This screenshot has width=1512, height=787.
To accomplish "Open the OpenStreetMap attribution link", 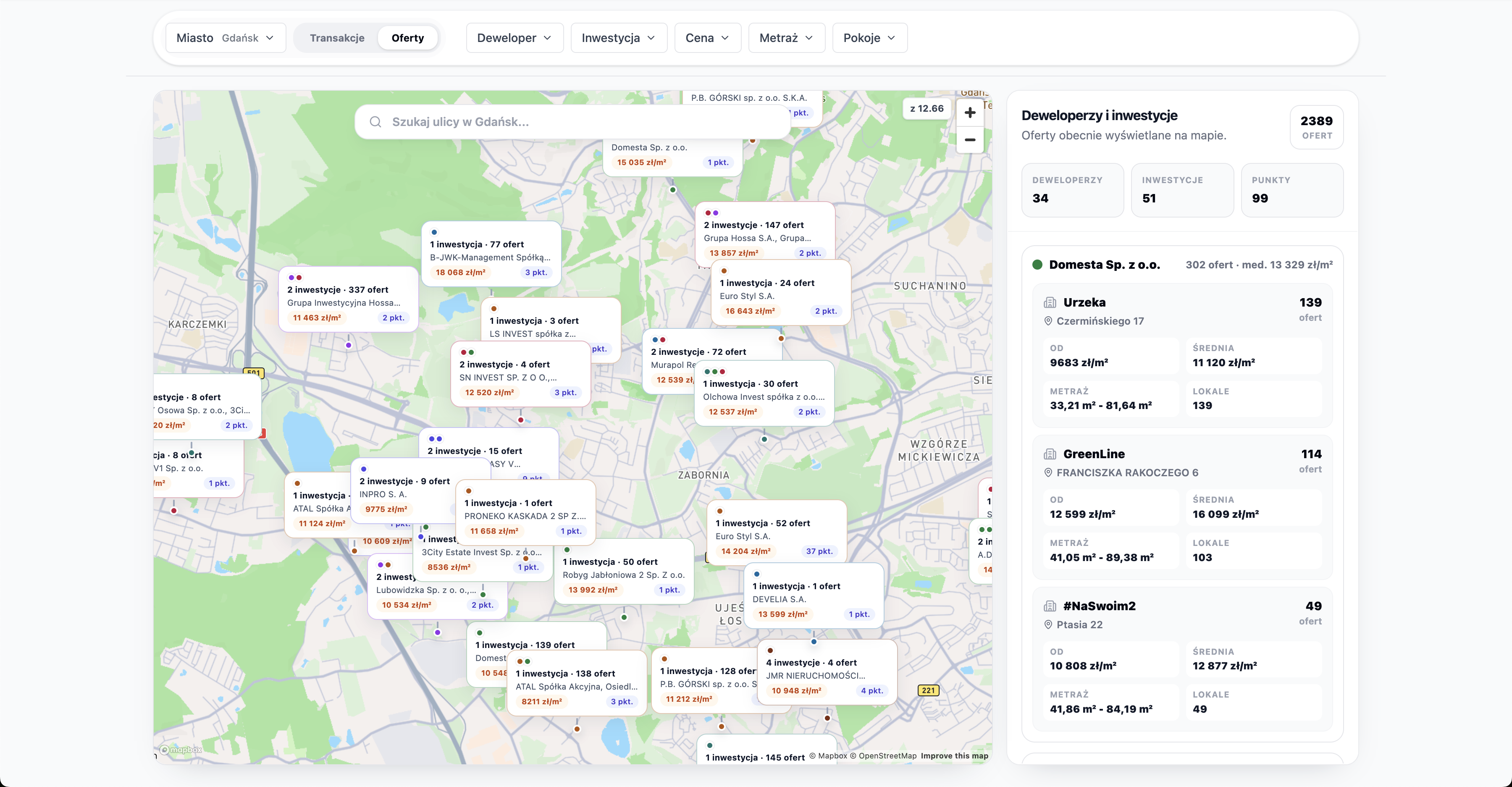I will pyautogui.click(x=883, y=756).
